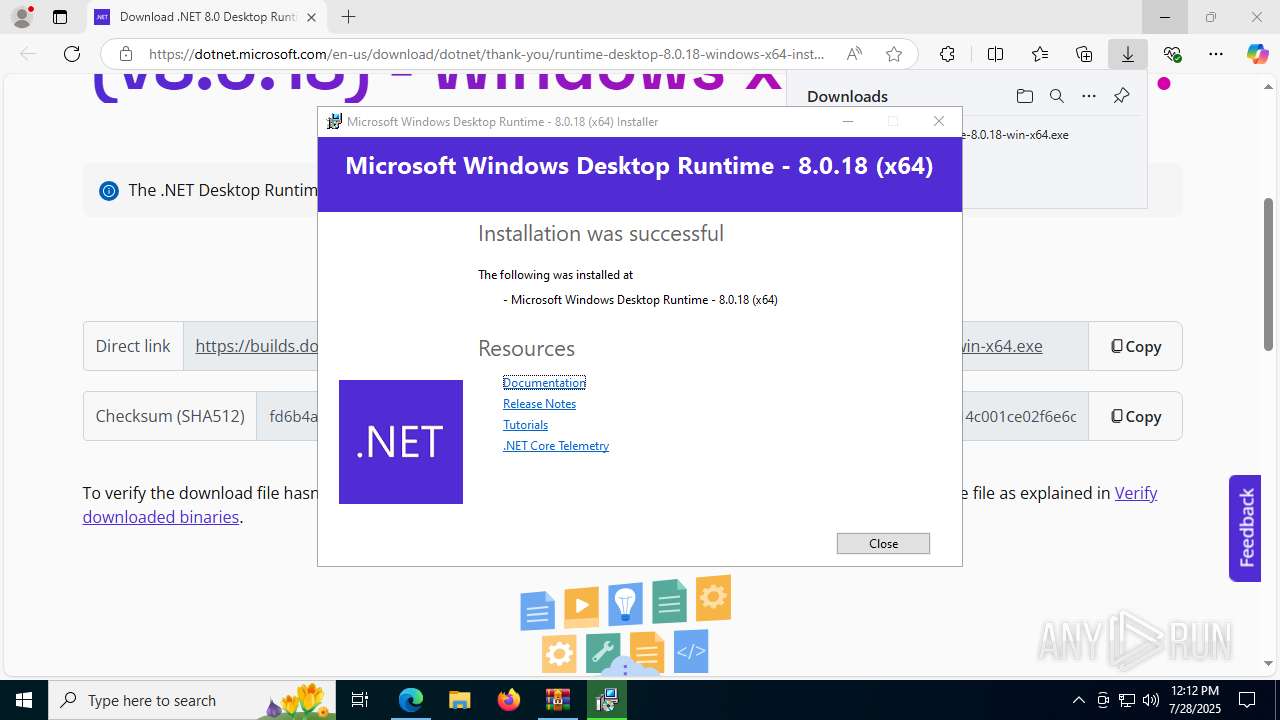Open the taskbar clock and date
The height and width of the screenshot is (720, 1280).
pos(1195,700)
